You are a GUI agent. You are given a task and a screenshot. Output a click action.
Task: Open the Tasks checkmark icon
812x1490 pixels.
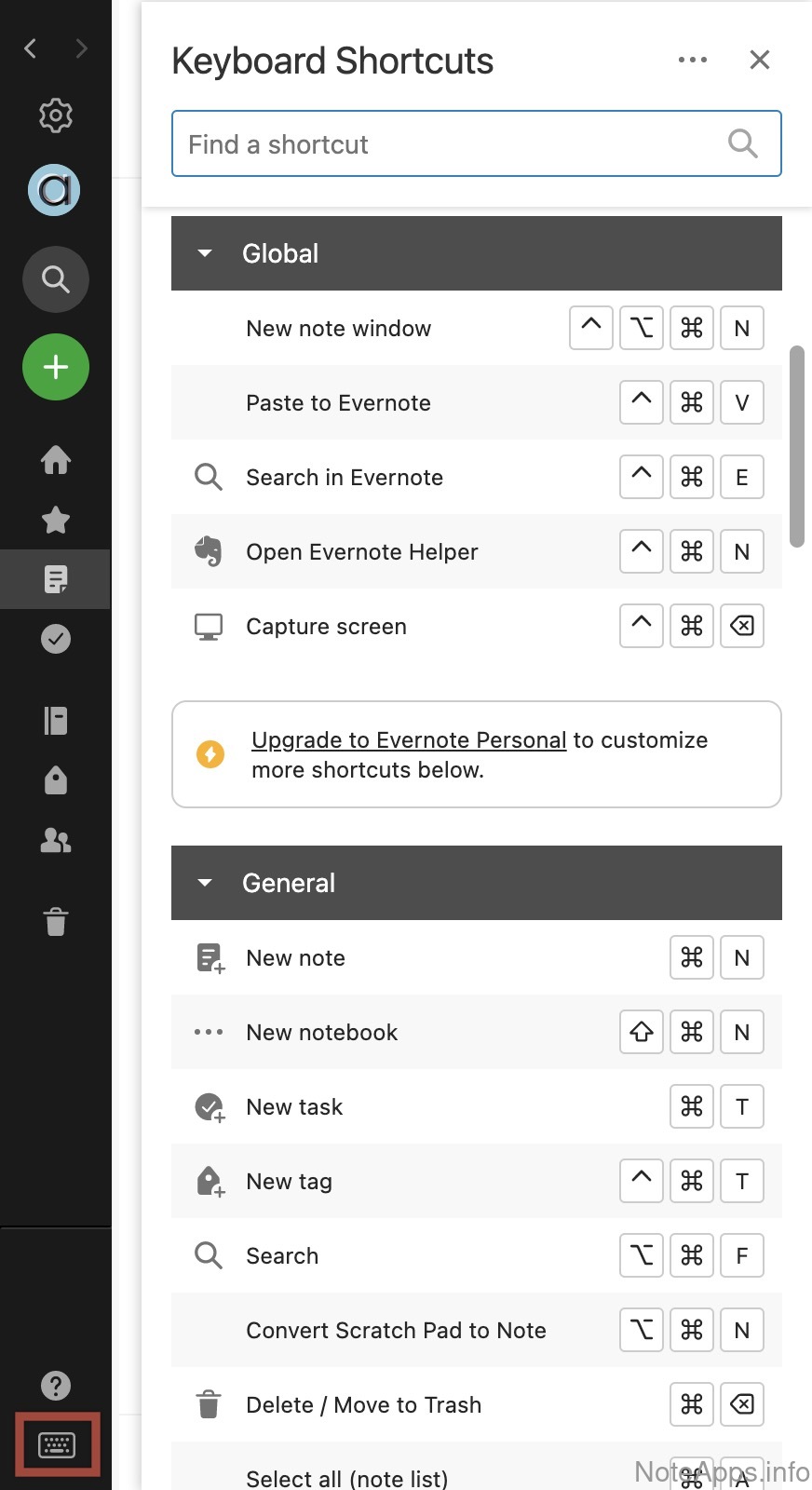tap(56, 639)
